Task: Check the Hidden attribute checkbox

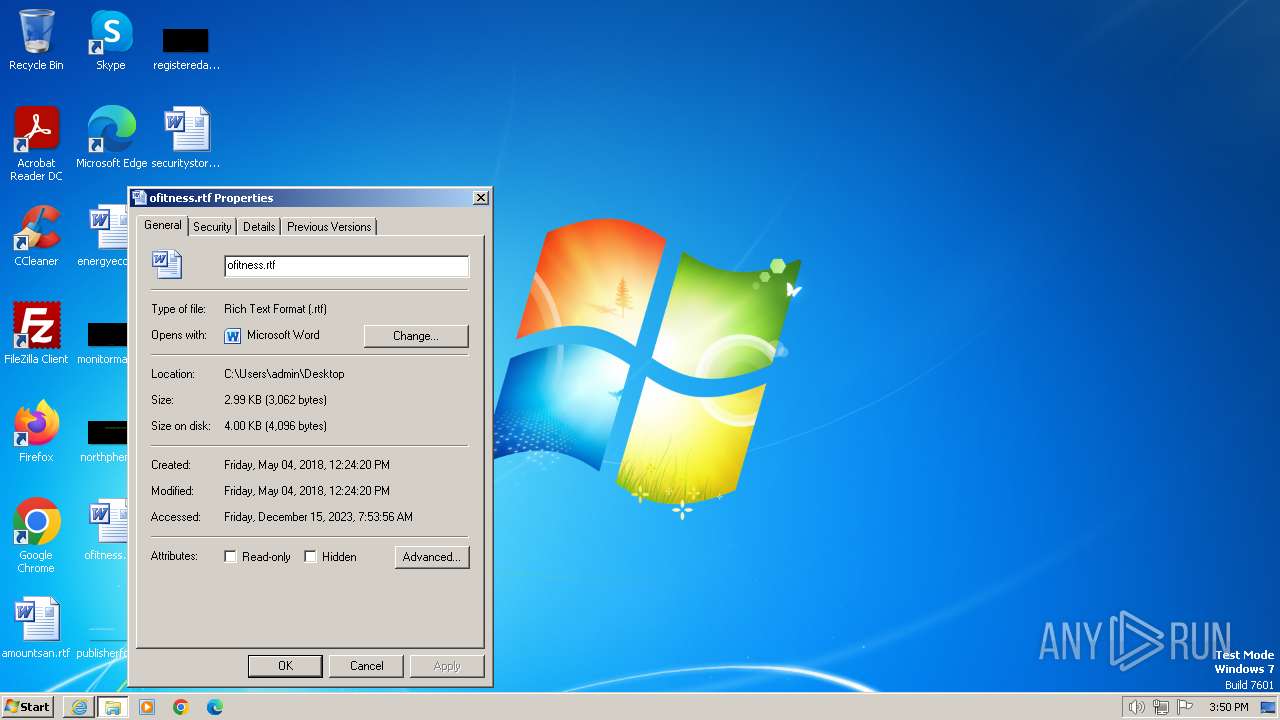Action: coord(310,557)
